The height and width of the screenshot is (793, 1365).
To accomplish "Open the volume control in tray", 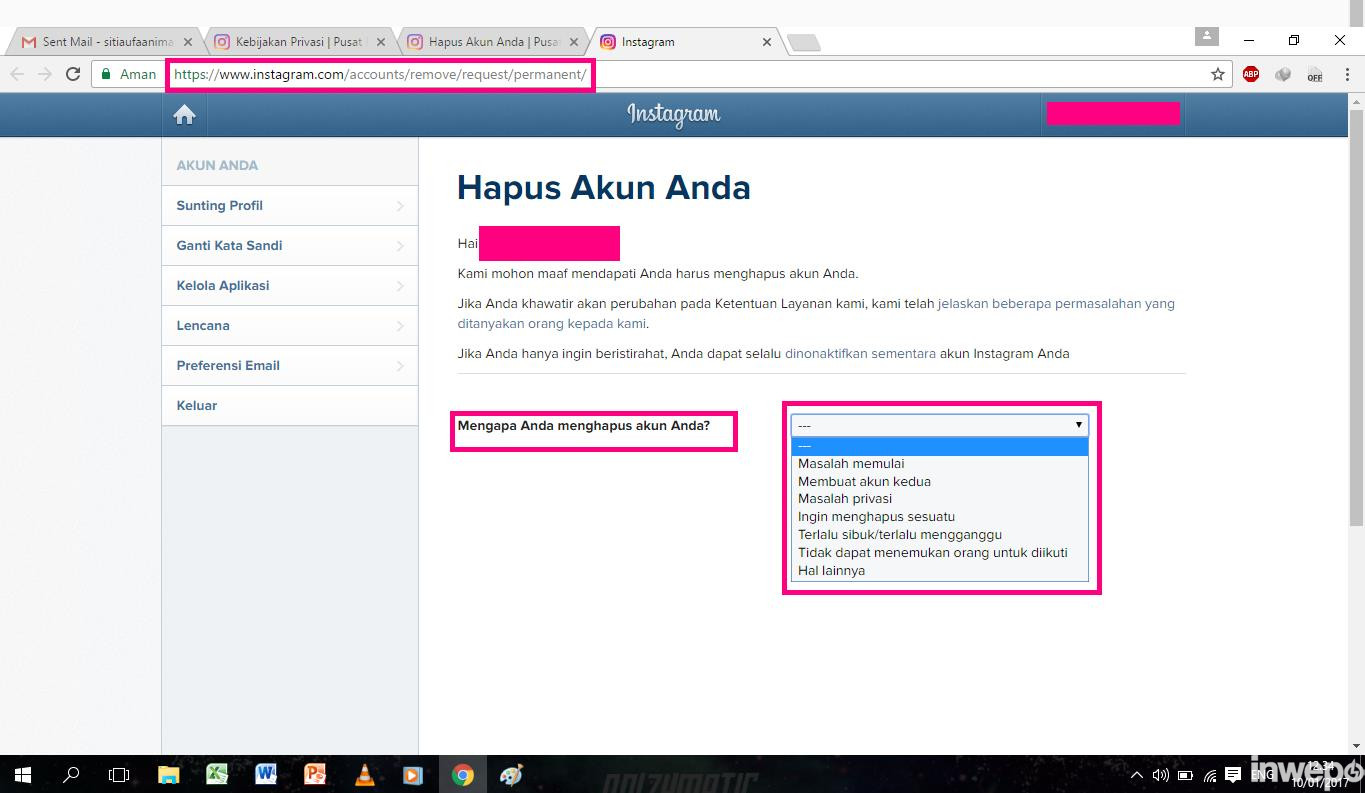I will [x=1161, y=775].
